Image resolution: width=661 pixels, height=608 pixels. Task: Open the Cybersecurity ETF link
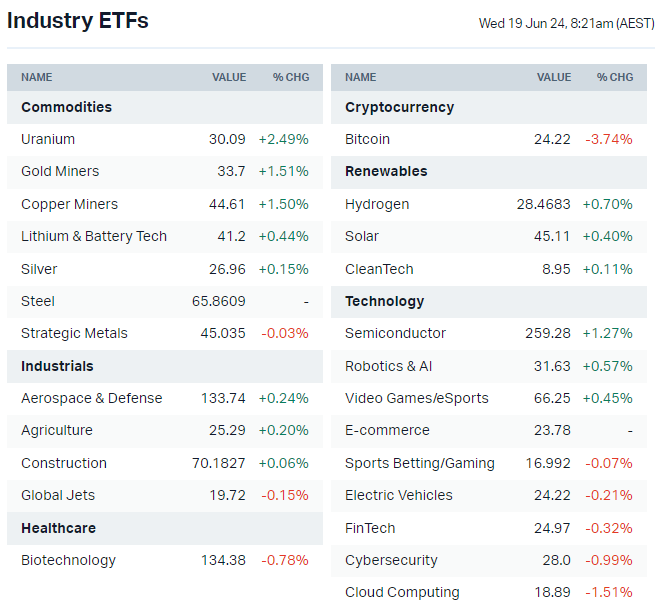pyautogui.click(x=391, y=560)
